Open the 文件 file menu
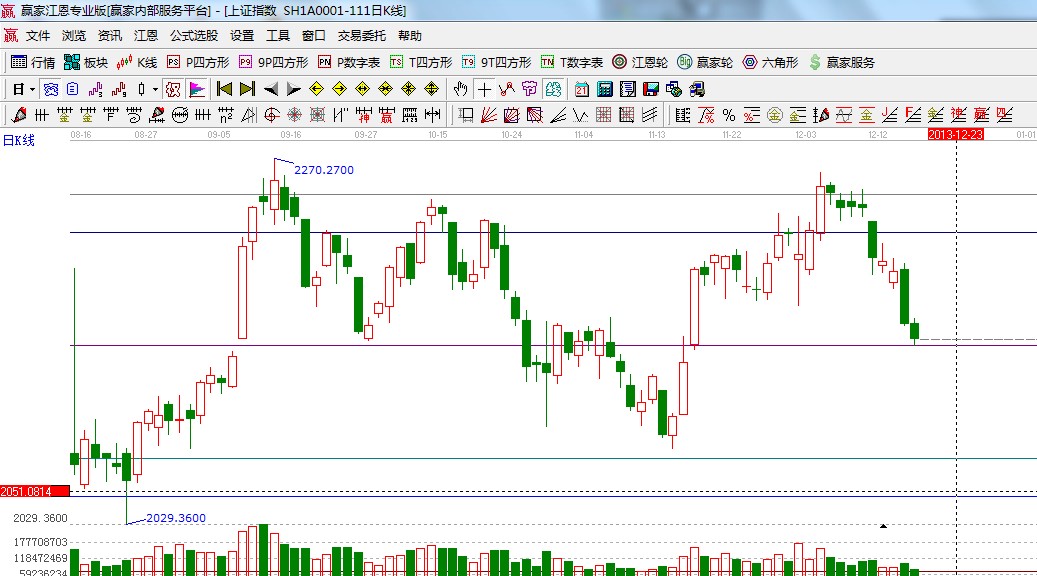Screen dimensions: 1037x576 (38, 35)
